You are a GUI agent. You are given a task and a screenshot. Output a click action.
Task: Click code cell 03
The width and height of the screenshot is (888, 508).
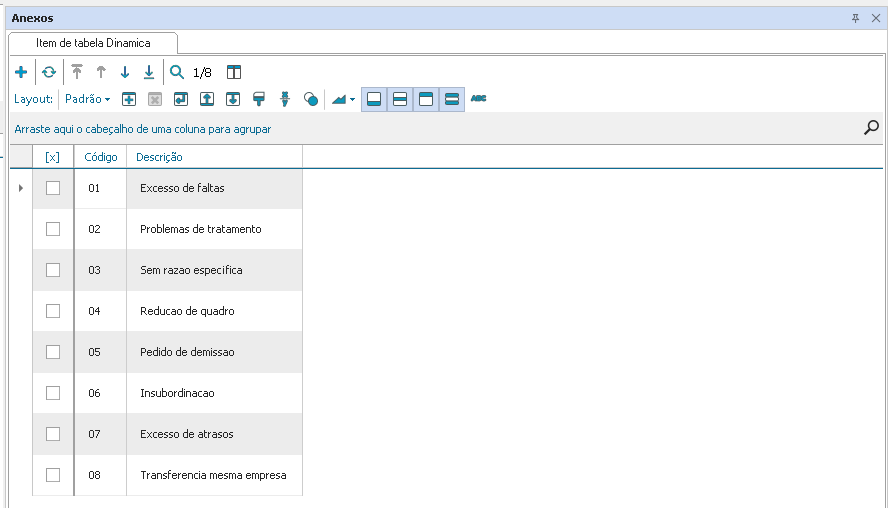click(100, 270)
